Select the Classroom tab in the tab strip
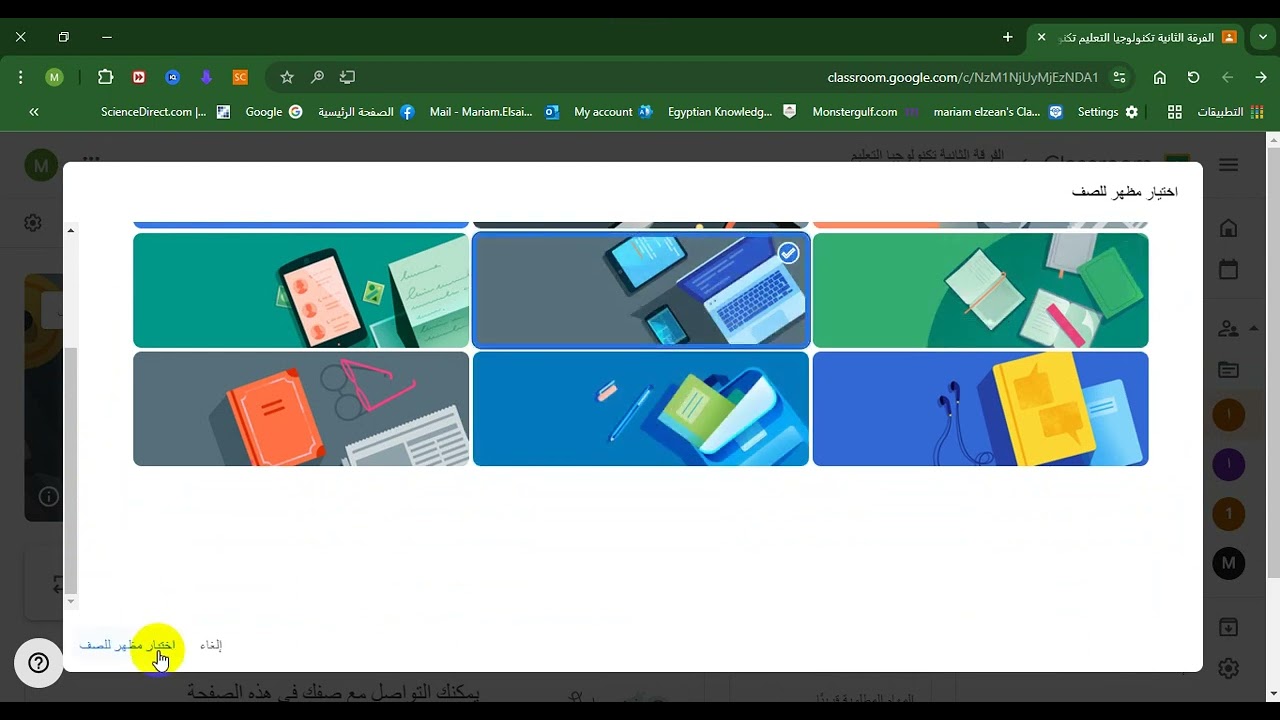Screen dimensions: 1280x720 (x=1136, y=37)
